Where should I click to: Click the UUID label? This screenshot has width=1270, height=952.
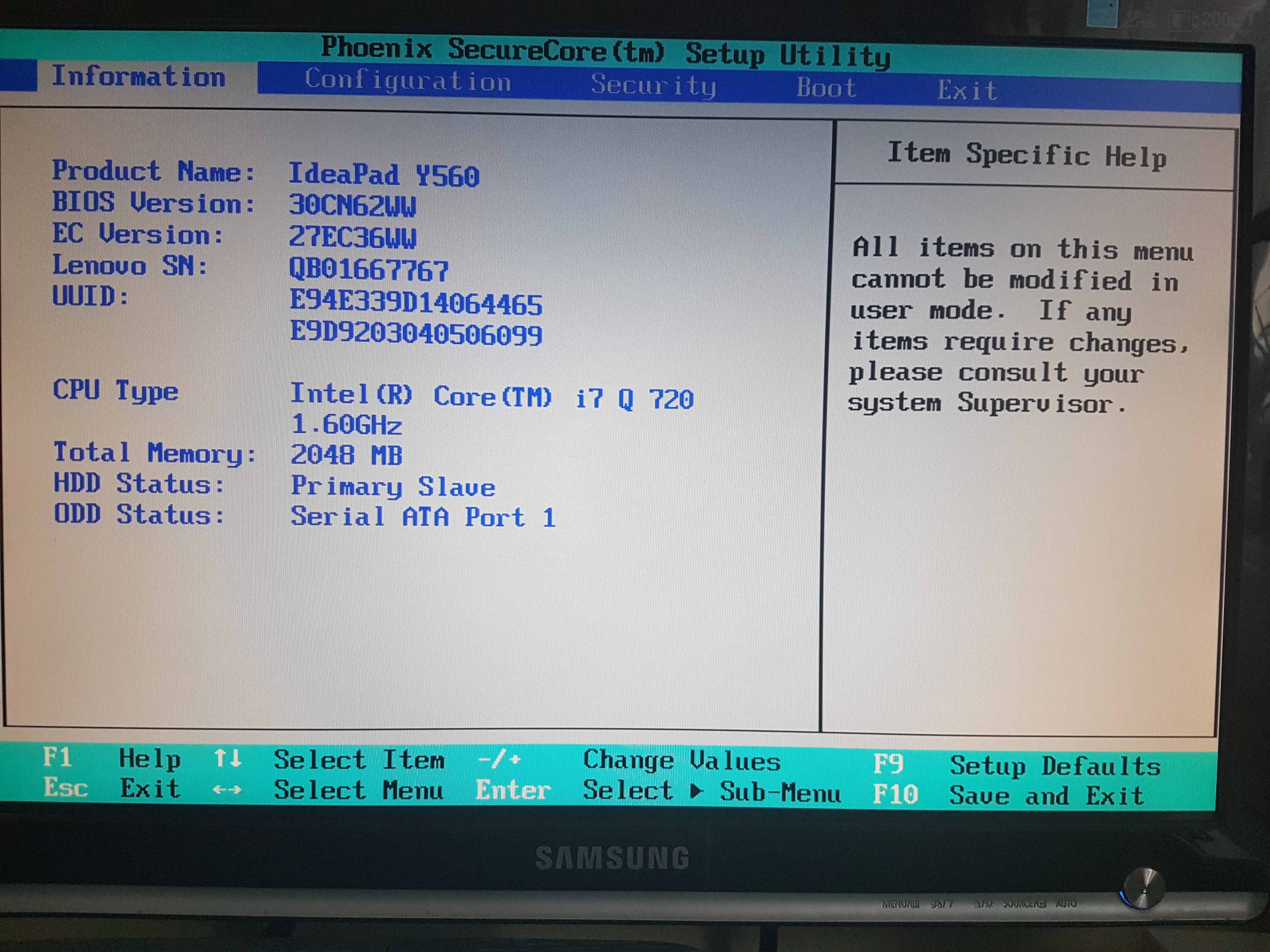point(90,296)
